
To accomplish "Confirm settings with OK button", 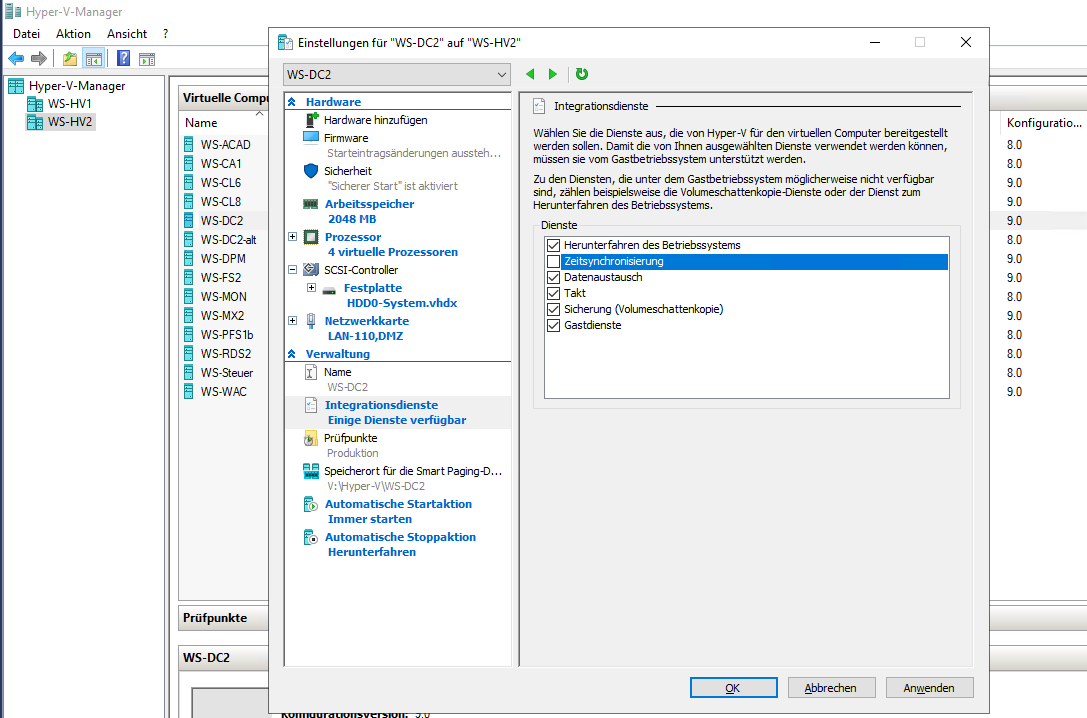I will [733, 688].
